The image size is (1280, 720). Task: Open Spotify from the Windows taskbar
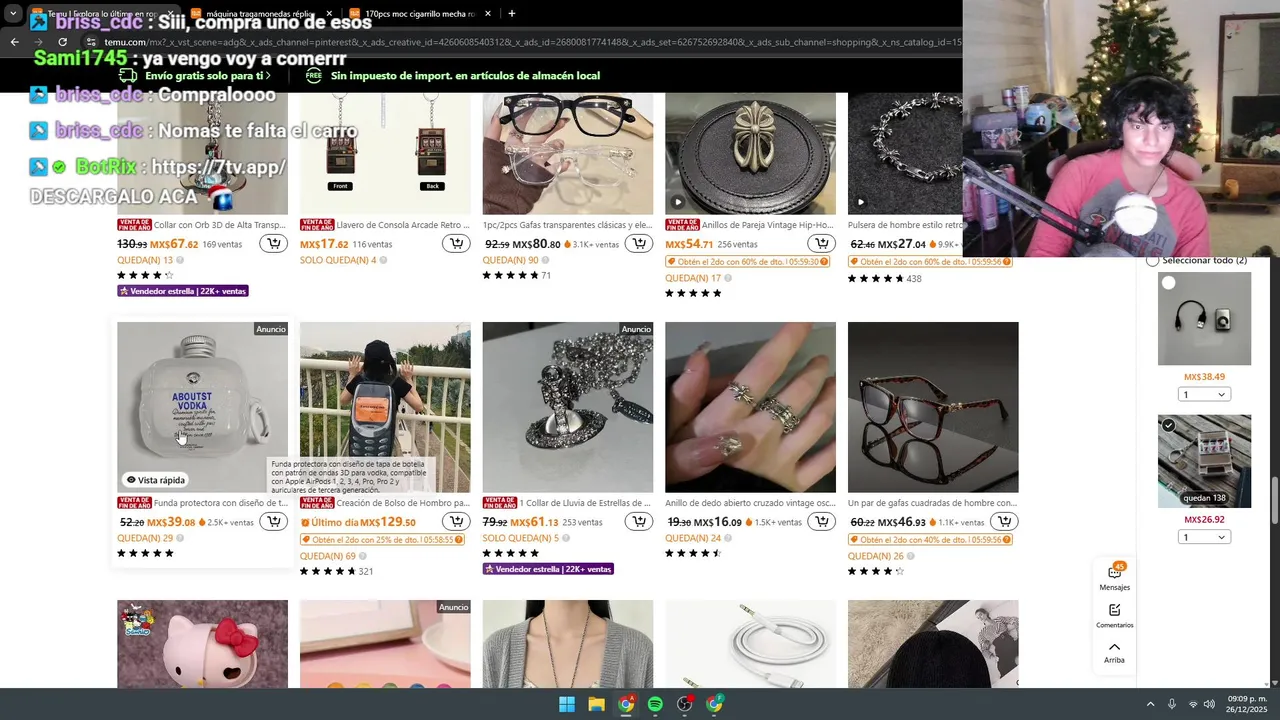click(655, 704)
